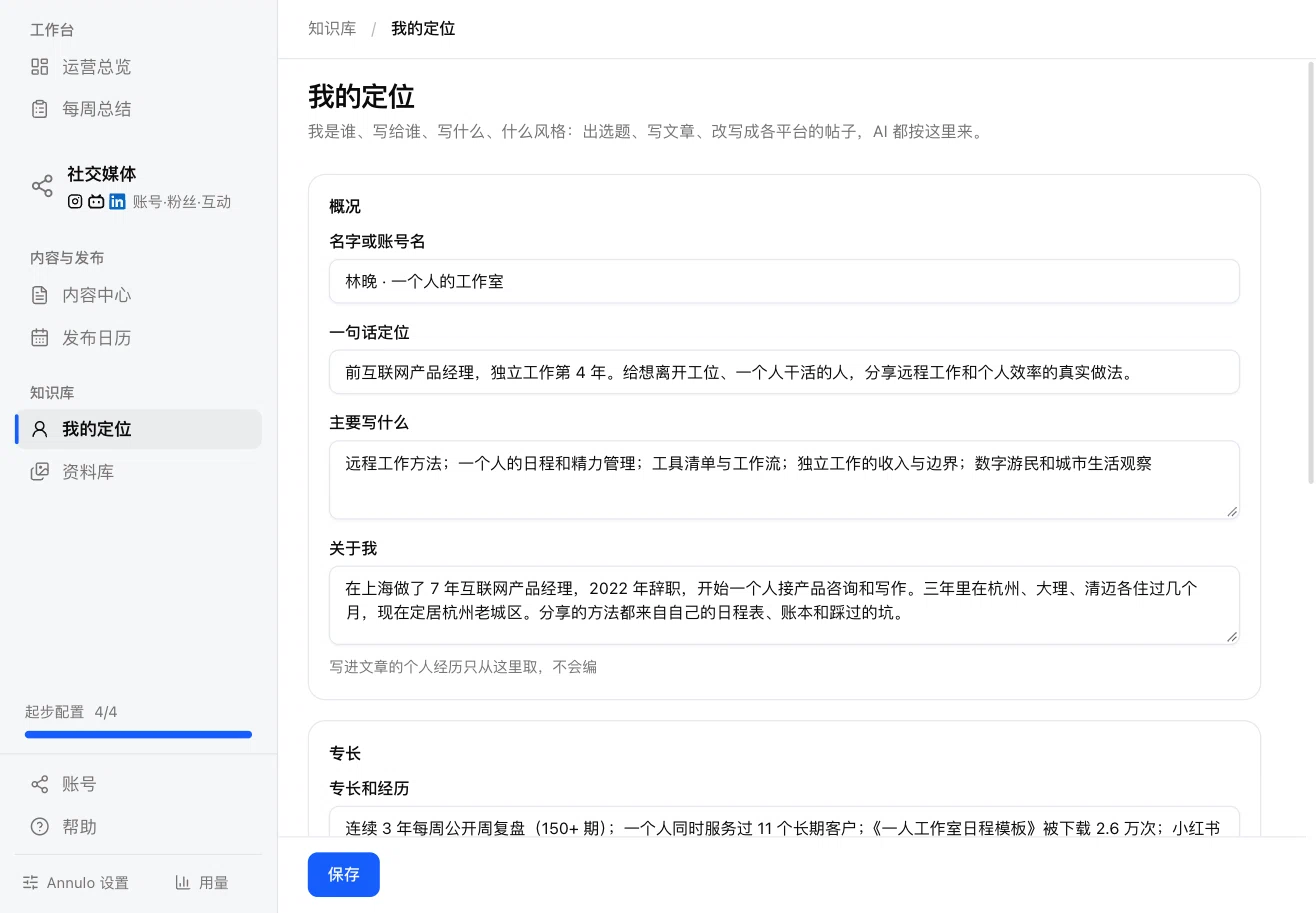Open the 资料库 image library icon

pyautogui.click(x=40, y=472)
